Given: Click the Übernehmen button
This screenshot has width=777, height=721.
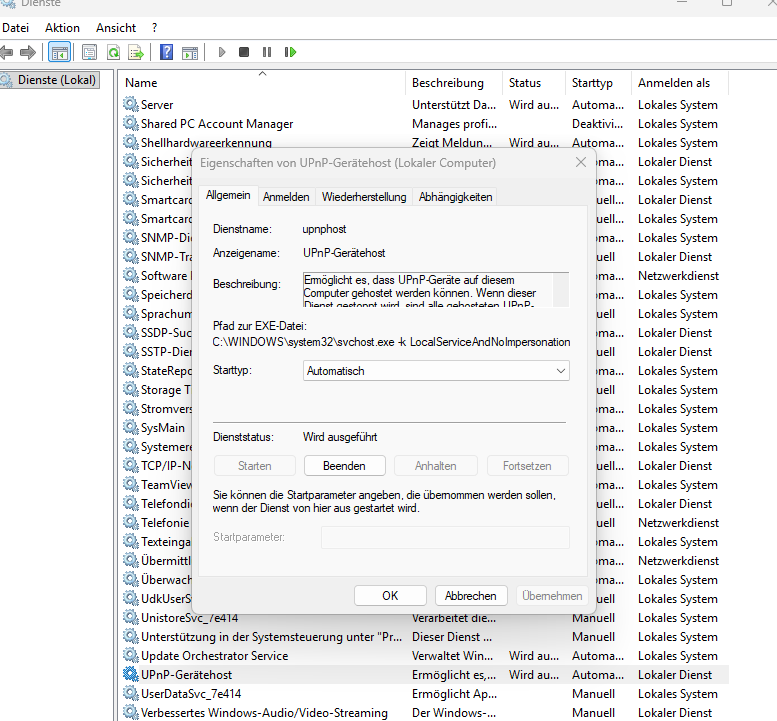Looking at the screenshot, I should pos(552,596).
